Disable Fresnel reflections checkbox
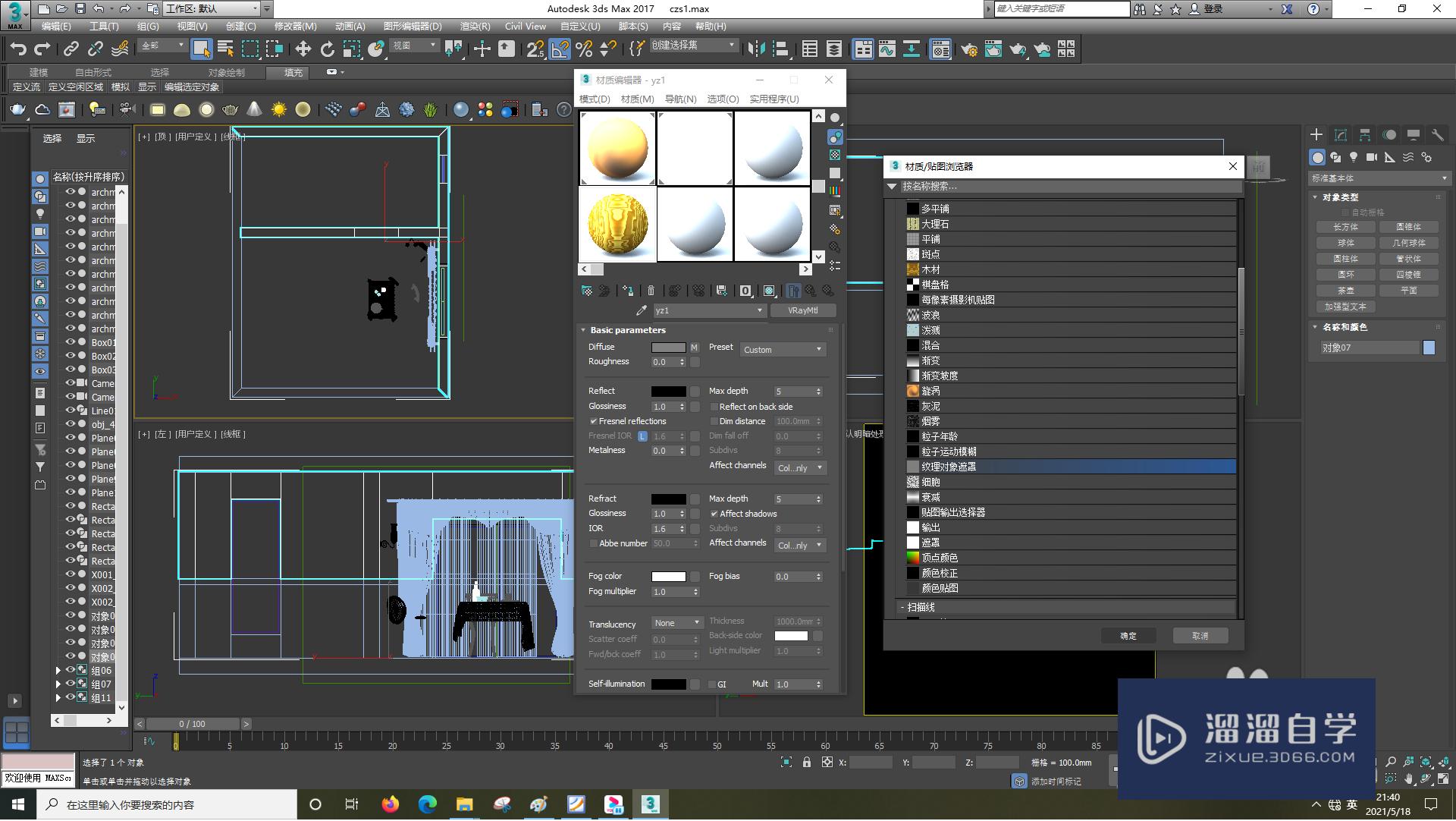 tap(594, 421)
